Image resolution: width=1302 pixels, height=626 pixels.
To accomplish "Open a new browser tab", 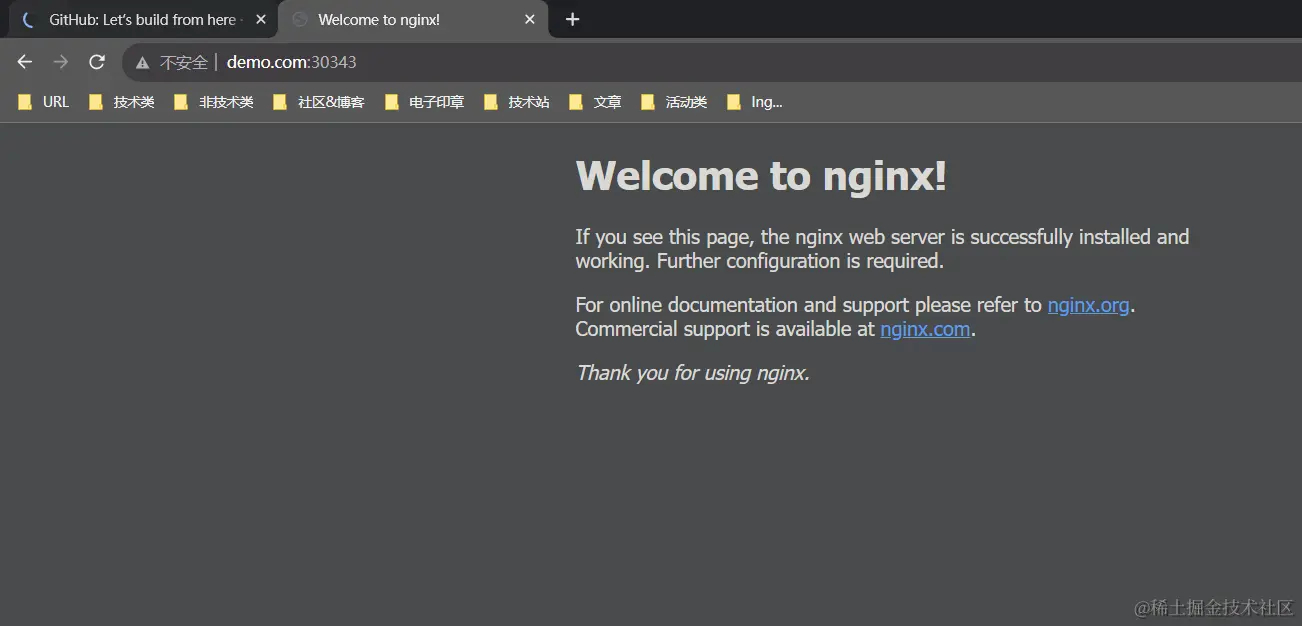I will [x=572, y=19].
